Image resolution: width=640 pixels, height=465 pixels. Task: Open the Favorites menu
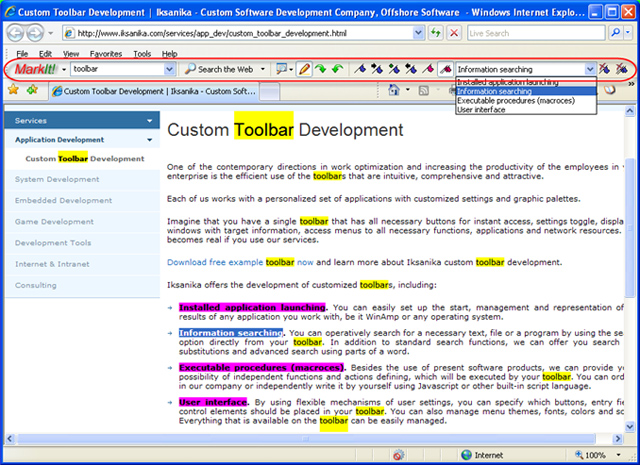pyautogui.click(x=106, y=54)
